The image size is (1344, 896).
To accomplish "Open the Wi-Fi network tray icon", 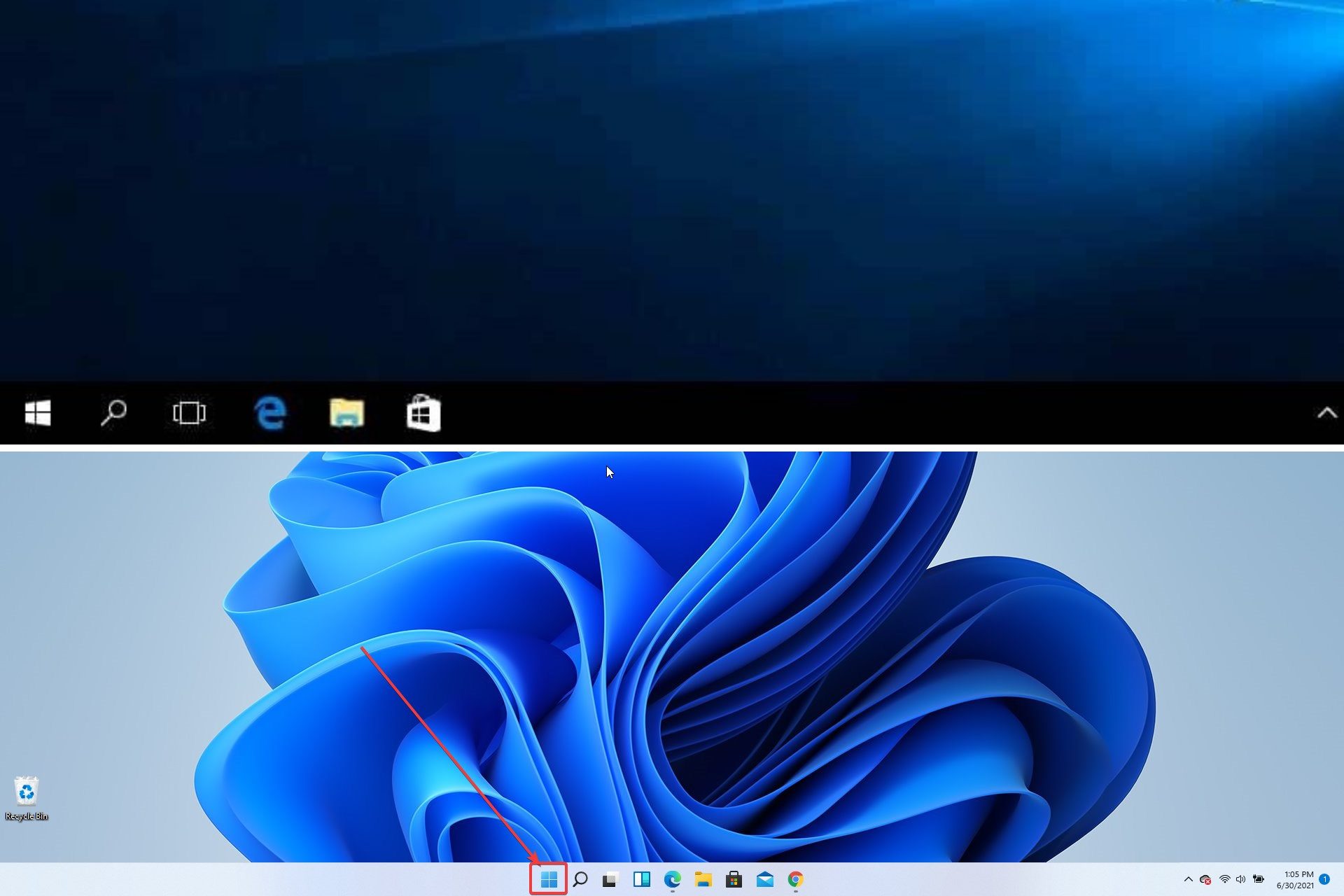I will (x=1224, y=879).
